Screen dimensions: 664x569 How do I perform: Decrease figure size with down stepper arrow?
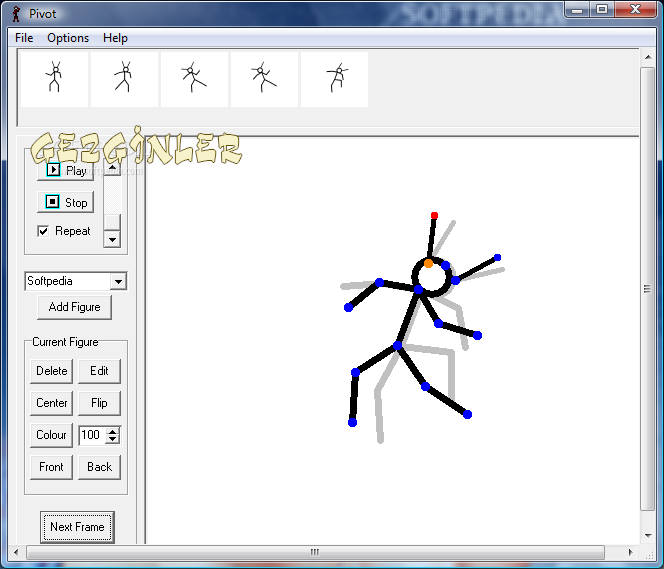tap(113, 439)
